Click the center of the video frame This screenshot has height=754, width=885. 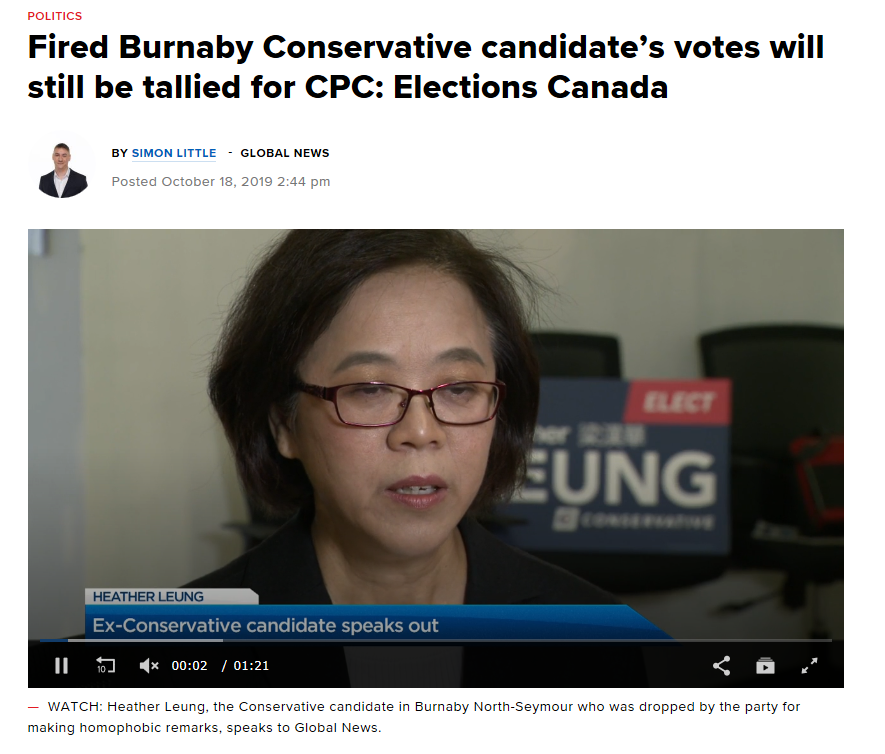coord(436,435)
